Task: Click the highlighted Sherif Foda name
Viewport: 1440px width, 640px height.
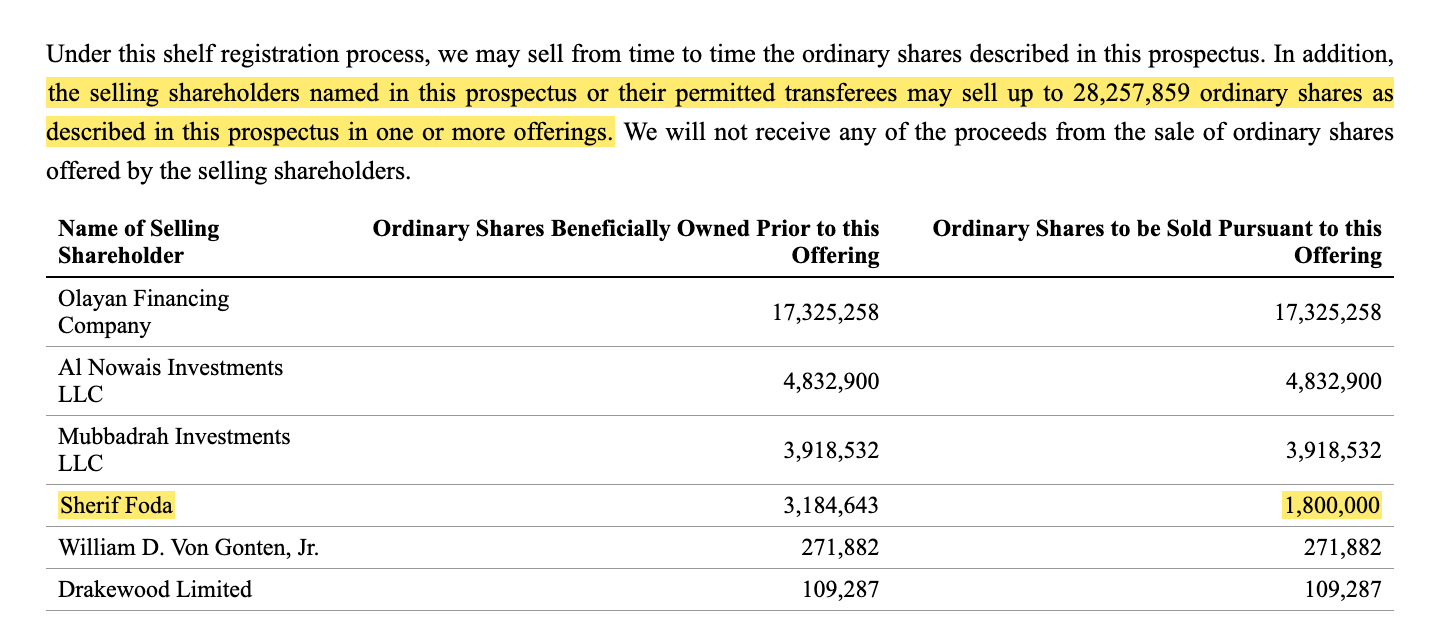Action: pyautogui.click(x=116, y=506)
